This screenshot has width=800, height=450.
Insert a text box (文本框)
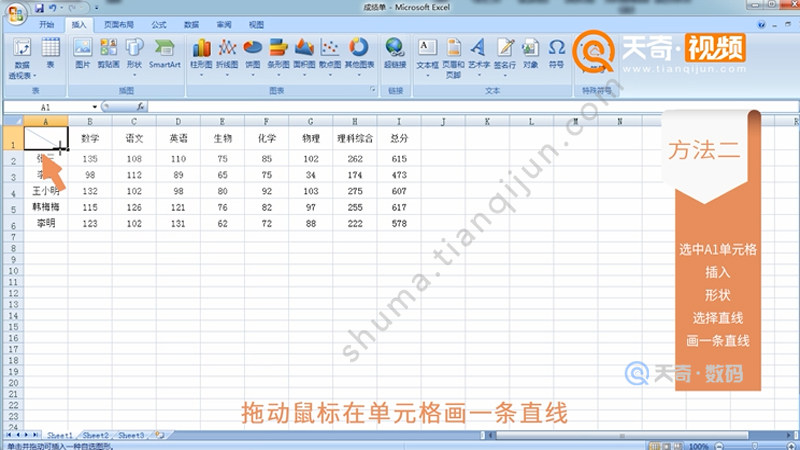tap(427, 57)
